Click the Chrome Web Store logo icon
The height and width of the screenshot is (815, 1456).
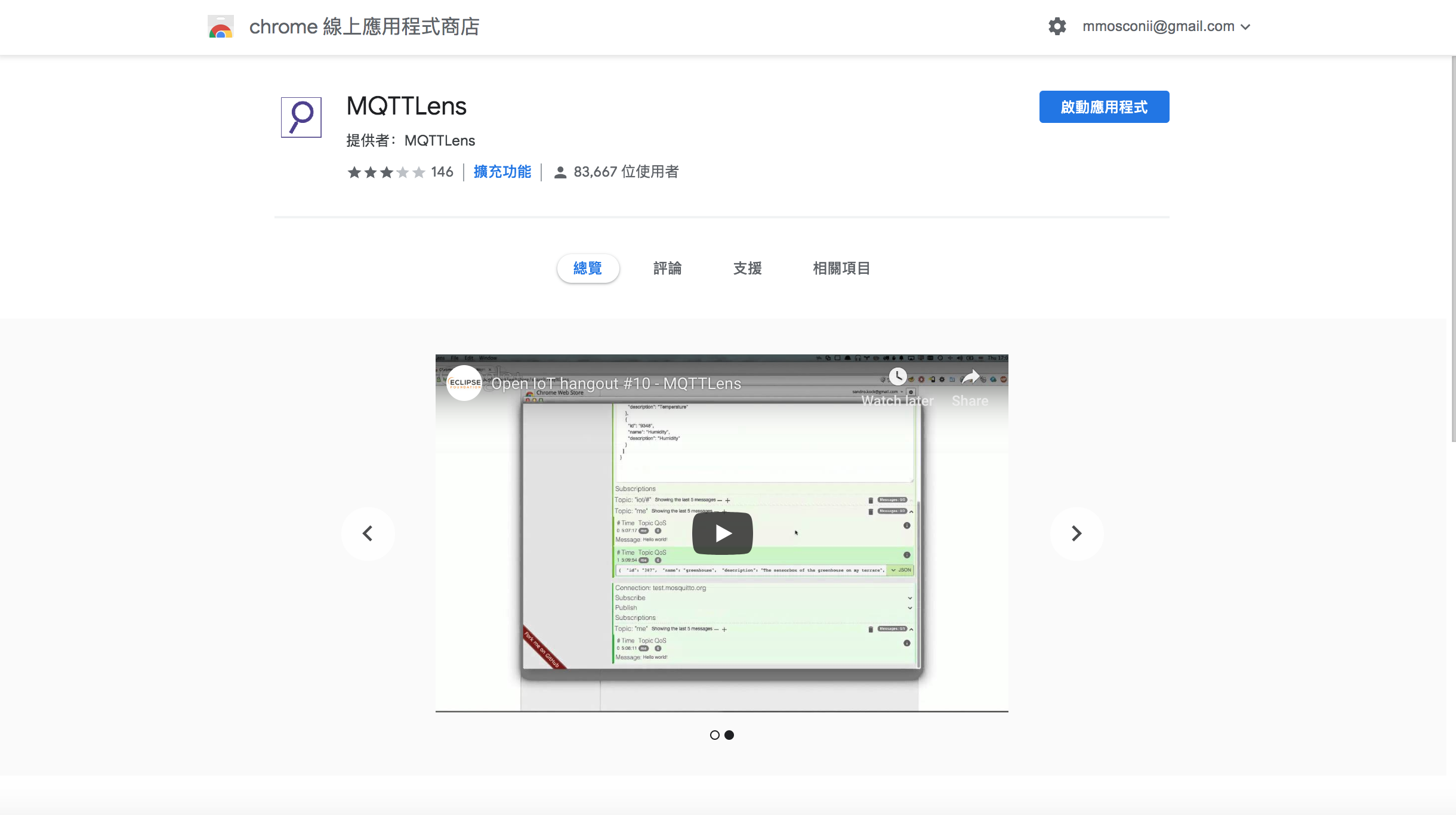221,27
